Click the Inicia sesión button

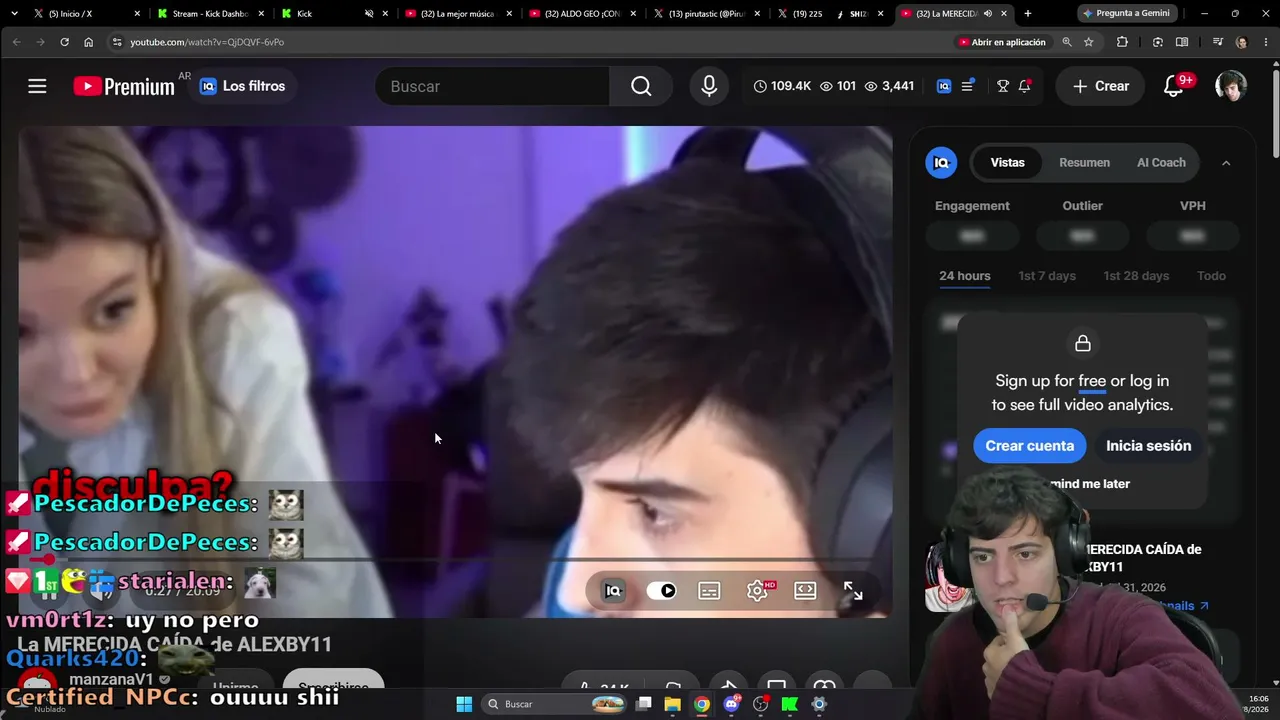1148,446
